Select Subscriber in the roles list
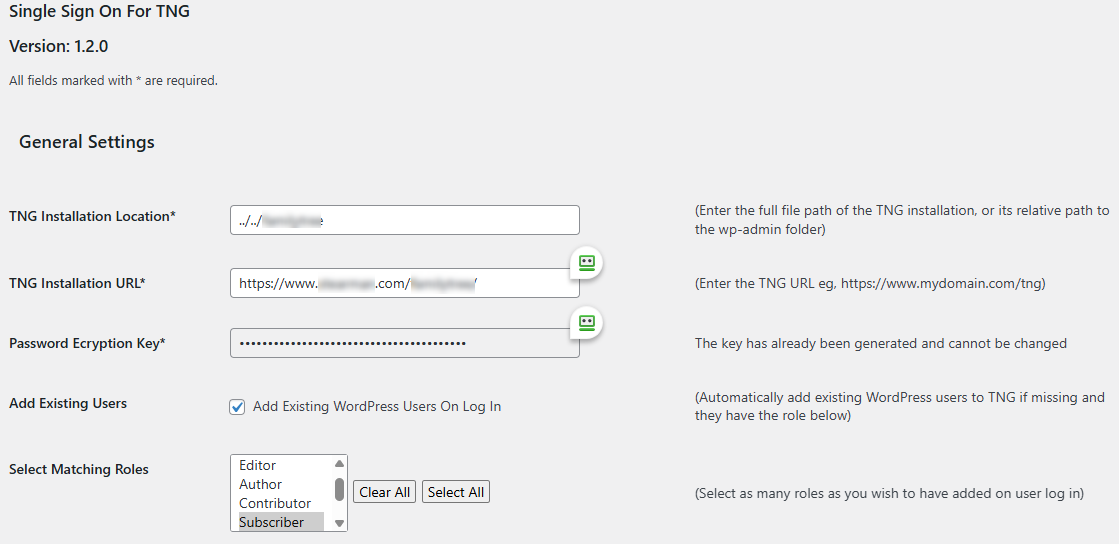The height and width of the screenshot is (544, 1119). pyautogui.click(x=281, y=522)
